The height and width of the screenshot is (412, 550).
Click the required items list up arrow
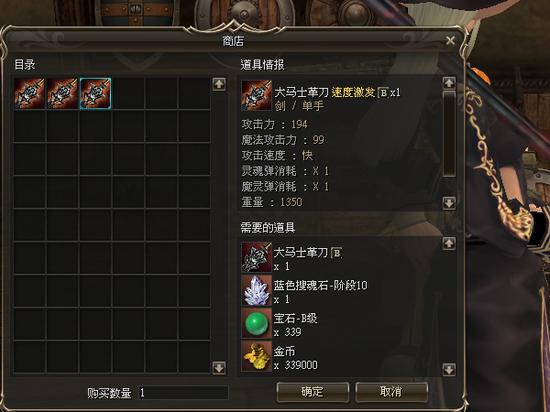tap(449, 243)
